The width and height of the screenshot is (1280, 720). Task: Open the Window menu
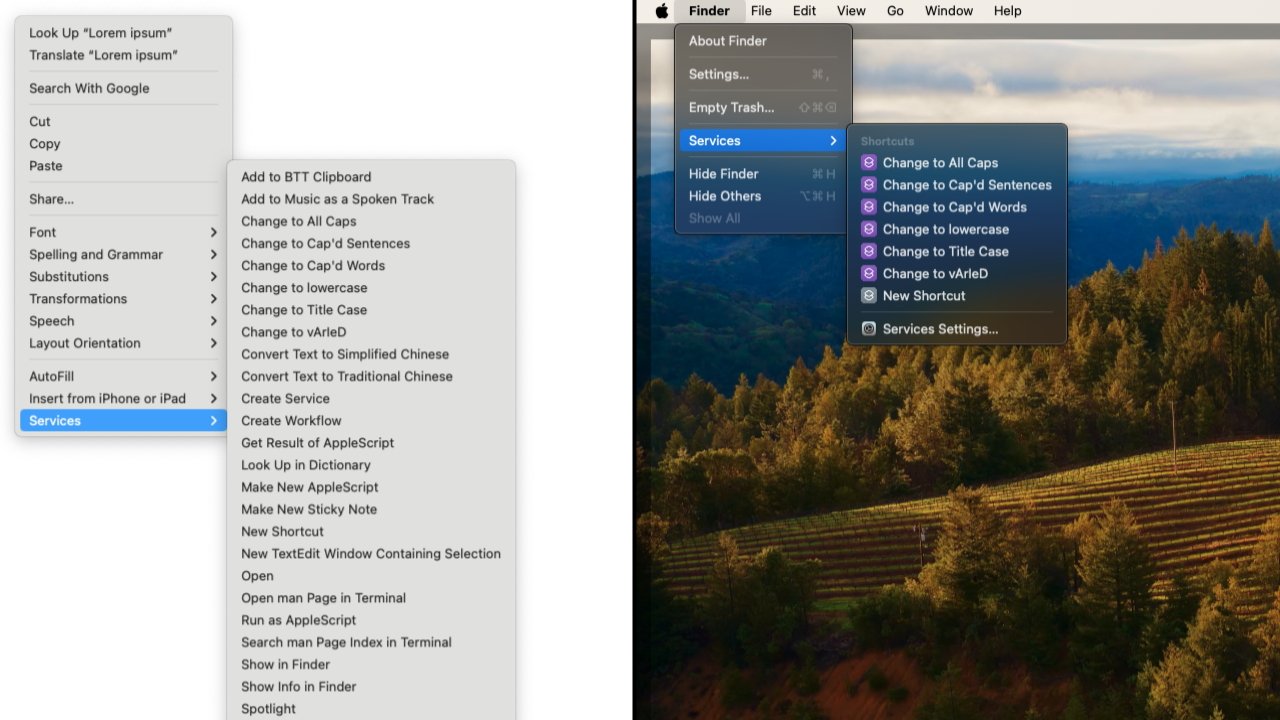[x=949, y=11]
